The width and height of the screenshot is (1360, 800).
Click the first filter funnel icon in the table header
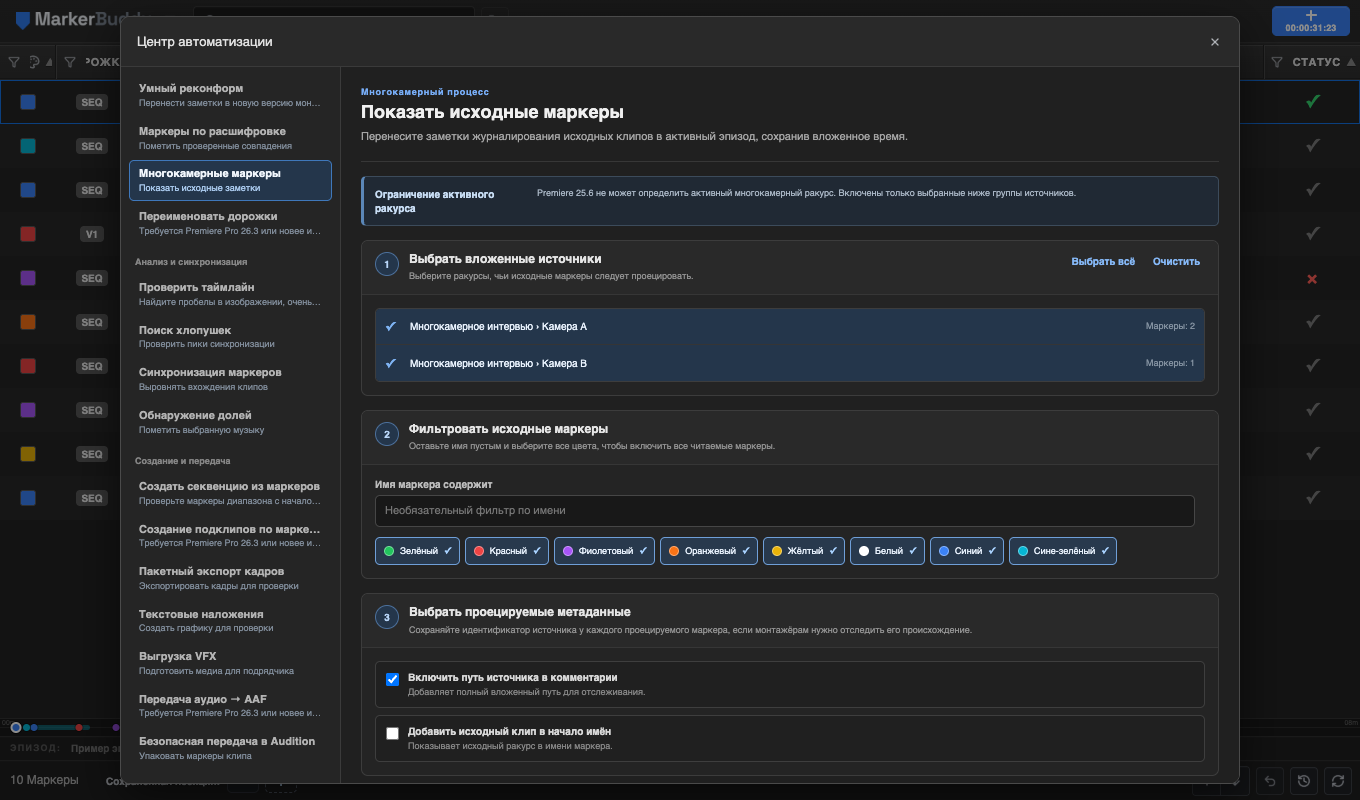point(14,62)
